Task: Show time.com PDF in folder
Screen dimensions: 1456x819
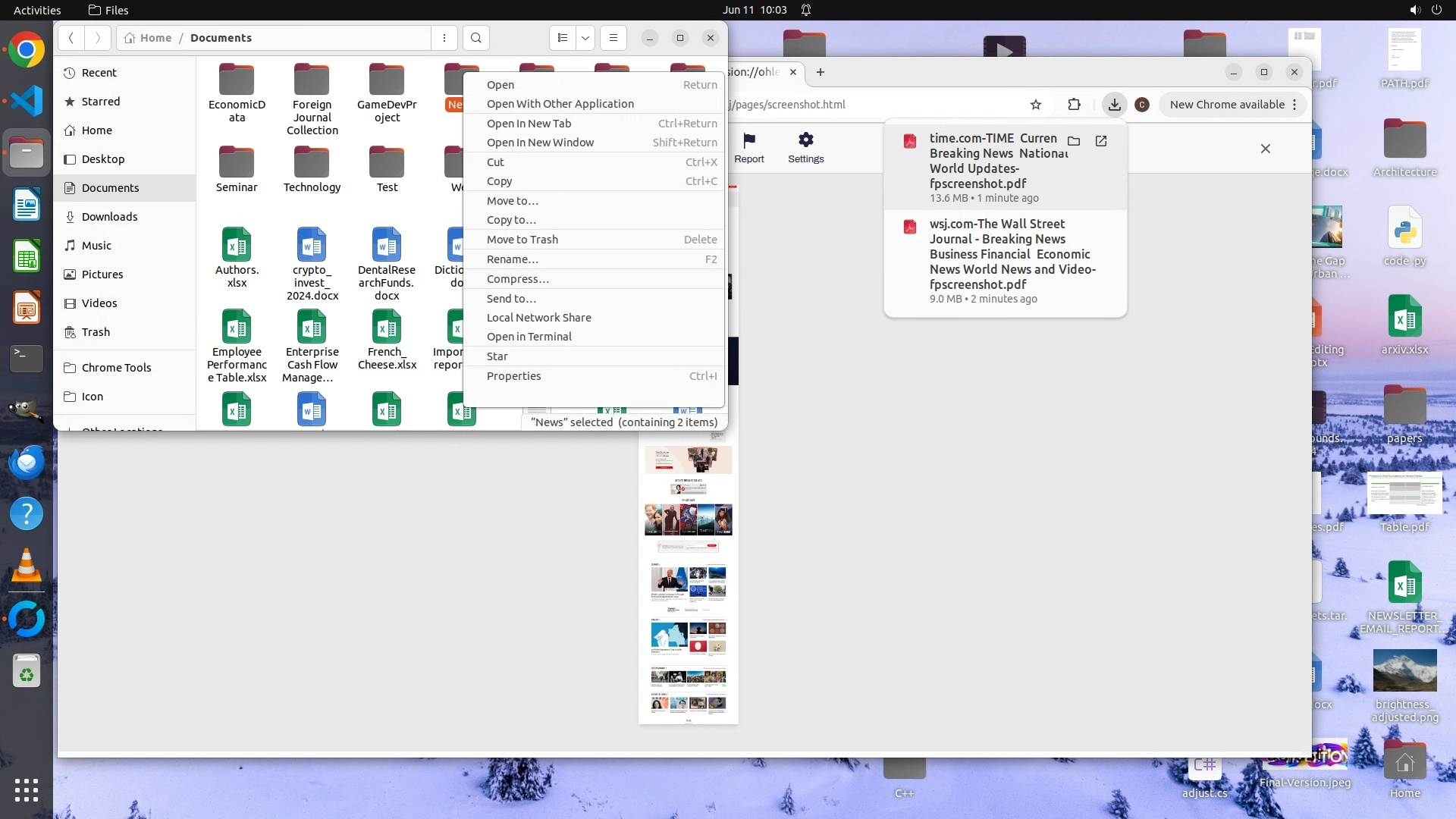Action: click(x=1074, y=141)
